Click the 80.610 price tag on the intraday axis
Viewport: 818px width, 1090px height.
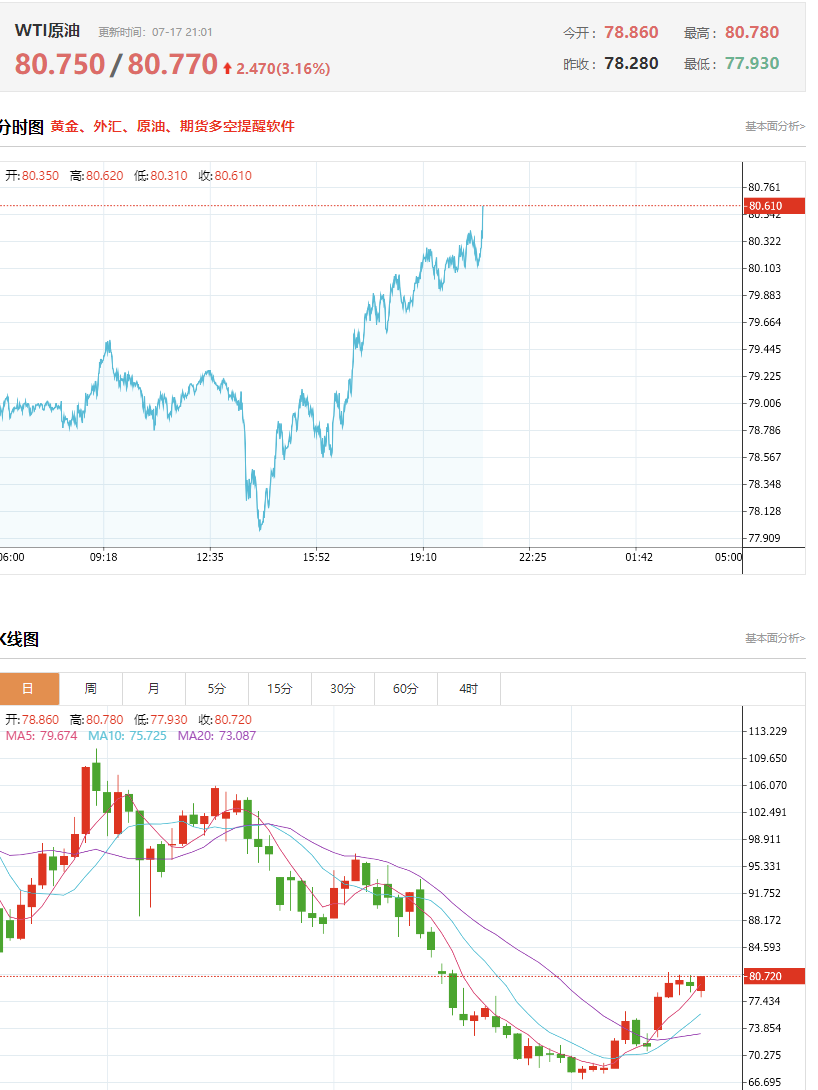pyautogui.click(x=774, y=206)
